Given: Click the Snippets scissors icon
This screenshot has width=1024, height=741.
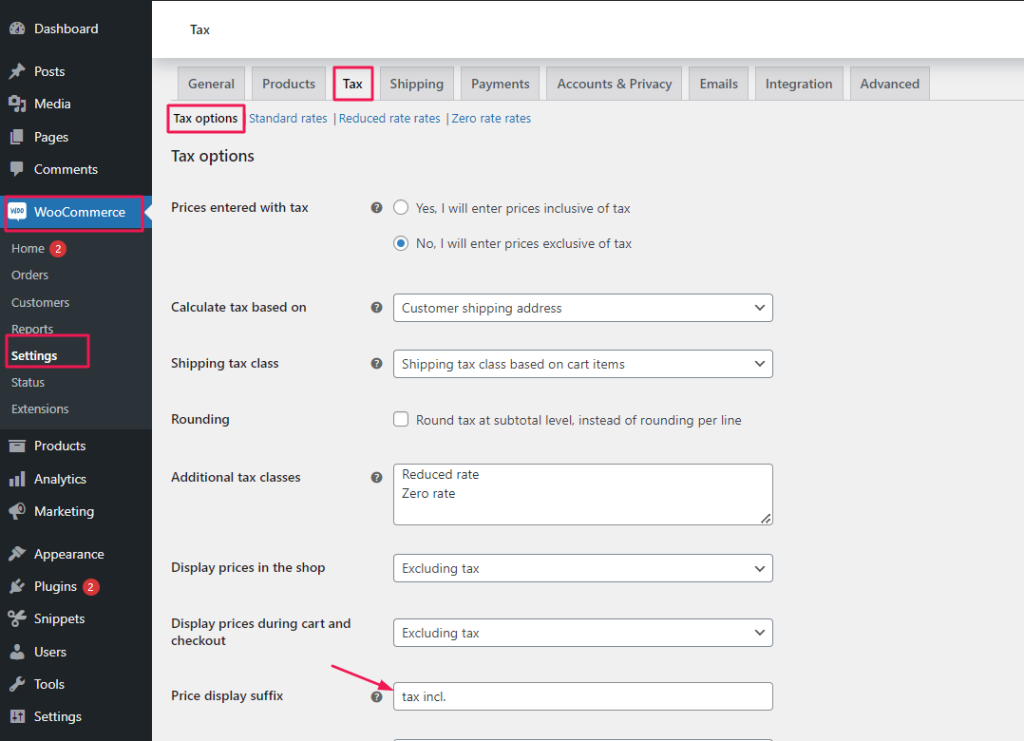Looking at the screenshot, I should pos(17,618).
